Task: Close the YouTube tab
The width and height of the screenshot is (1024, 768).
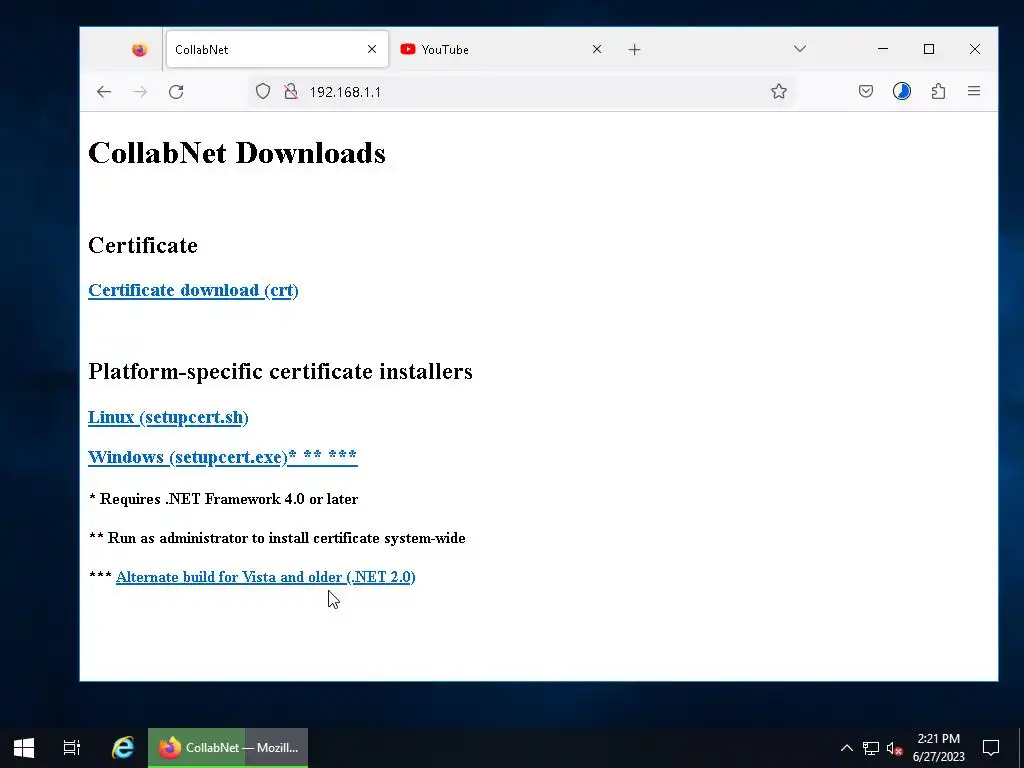Action: pyautogui.click(x=596, y=49)
